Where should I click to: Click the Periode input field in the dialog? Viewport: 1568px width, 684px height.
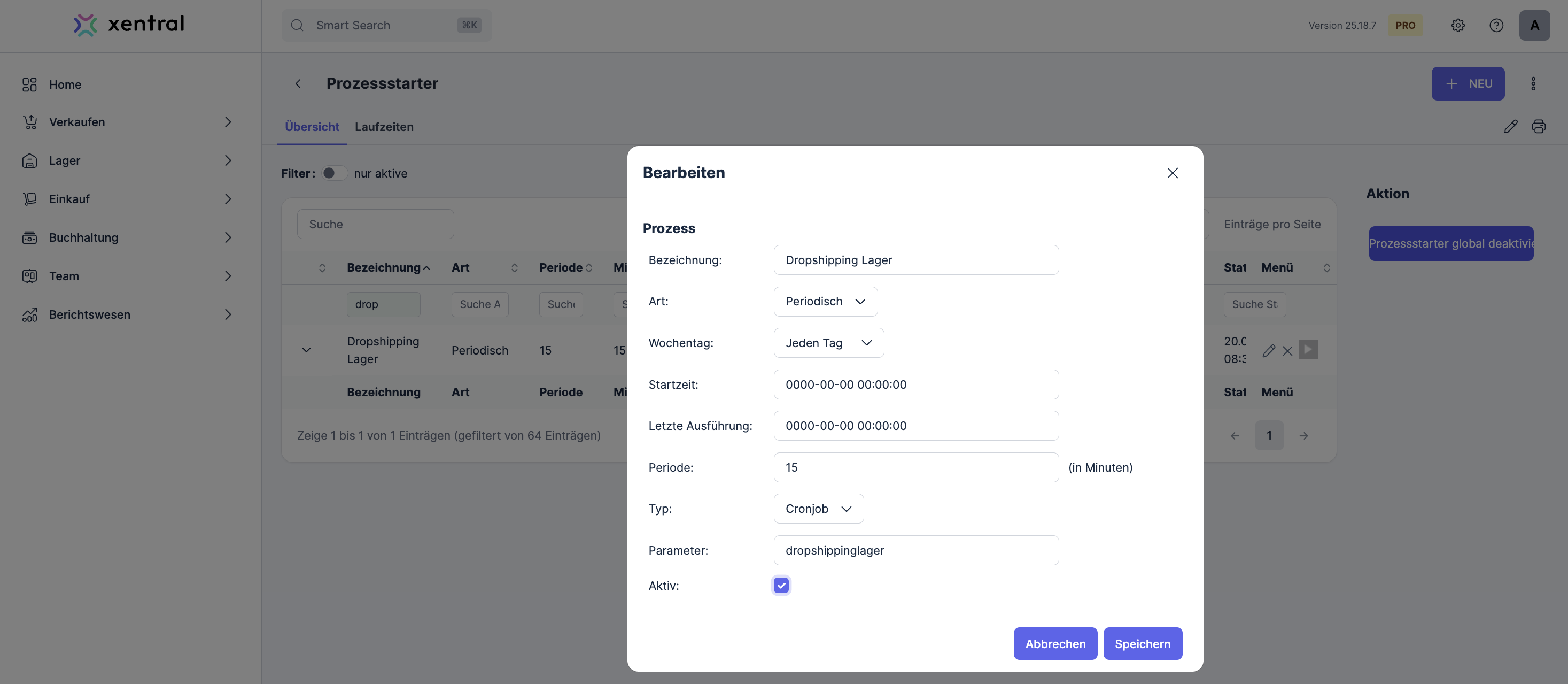click(x=915, y=467)
